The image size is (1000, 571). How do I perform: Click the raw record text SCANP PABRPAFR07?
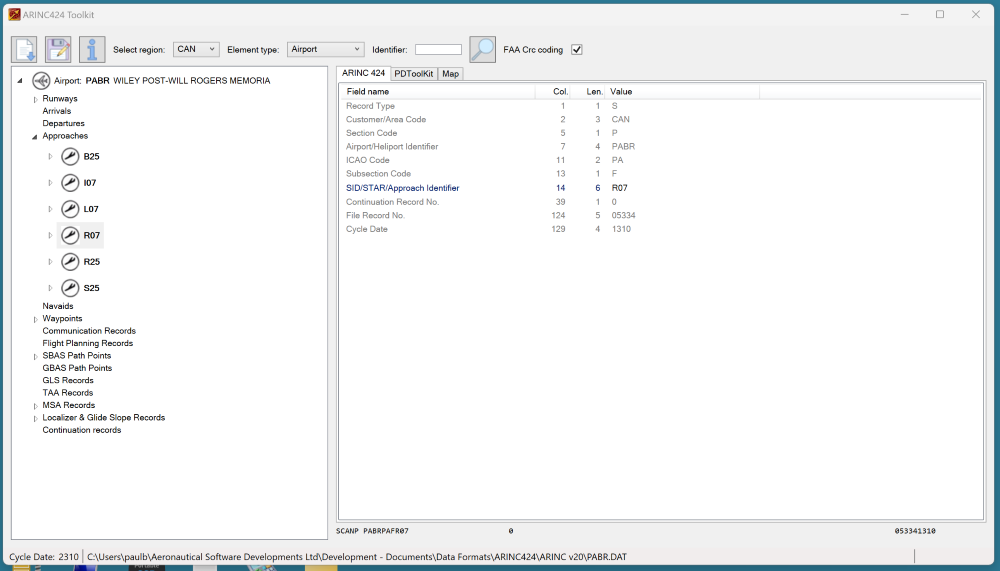tap(372, 531)
